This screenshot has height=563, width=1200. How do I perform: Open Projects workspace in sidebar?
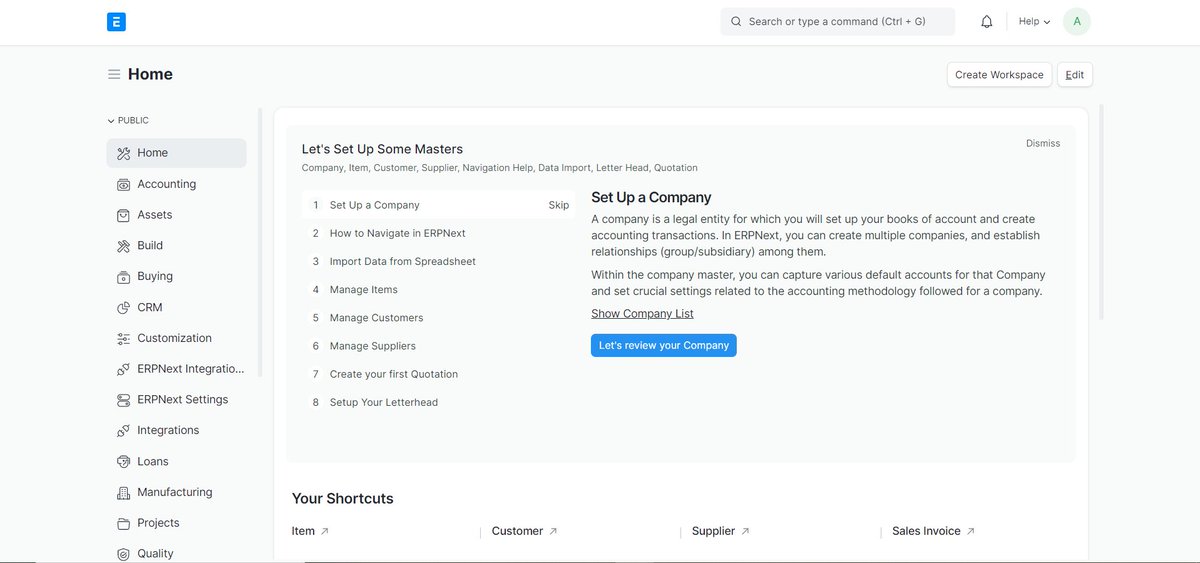point(176,523)
